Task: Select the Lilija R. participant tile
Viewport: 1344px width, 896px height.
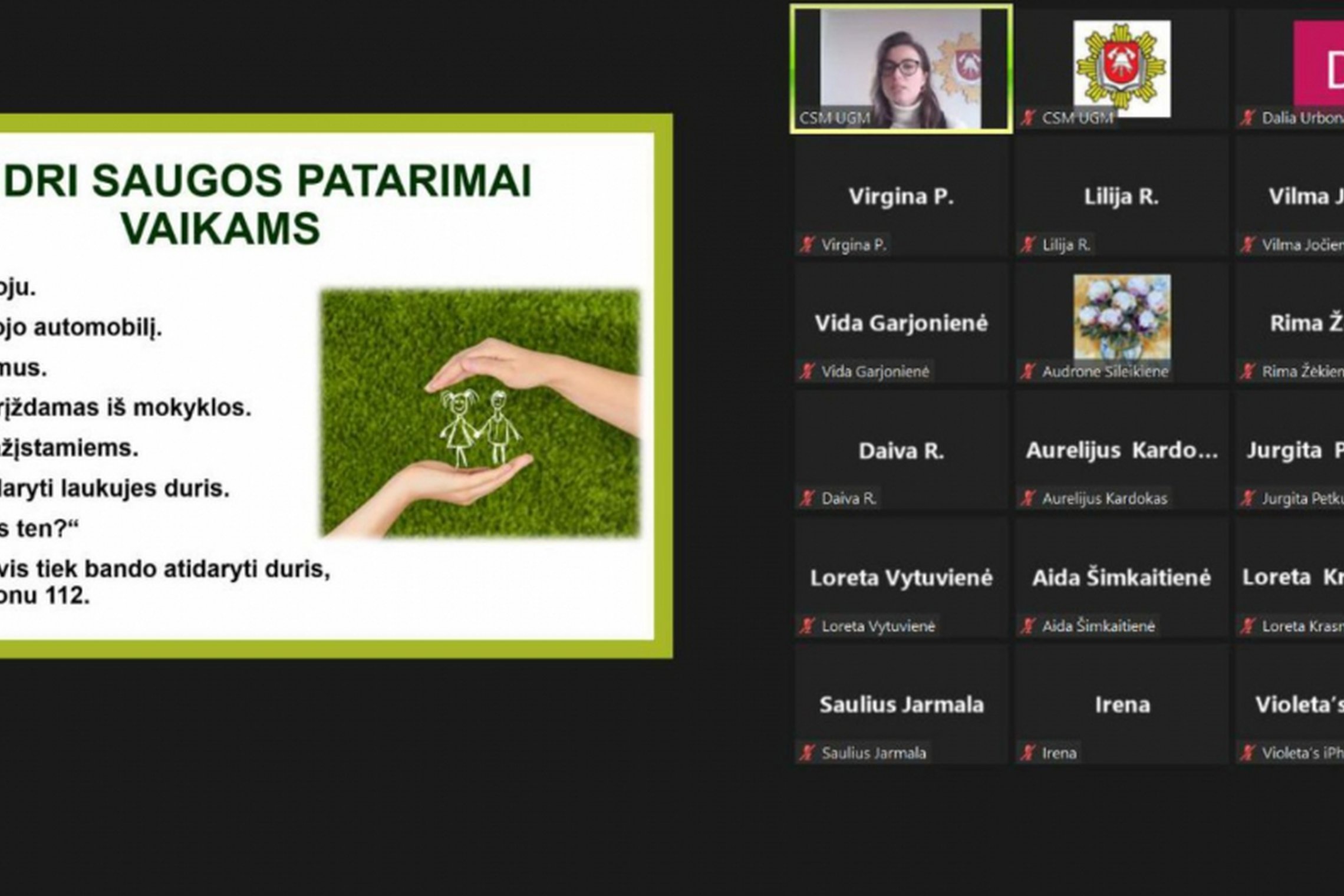Action: point(1122,196)
